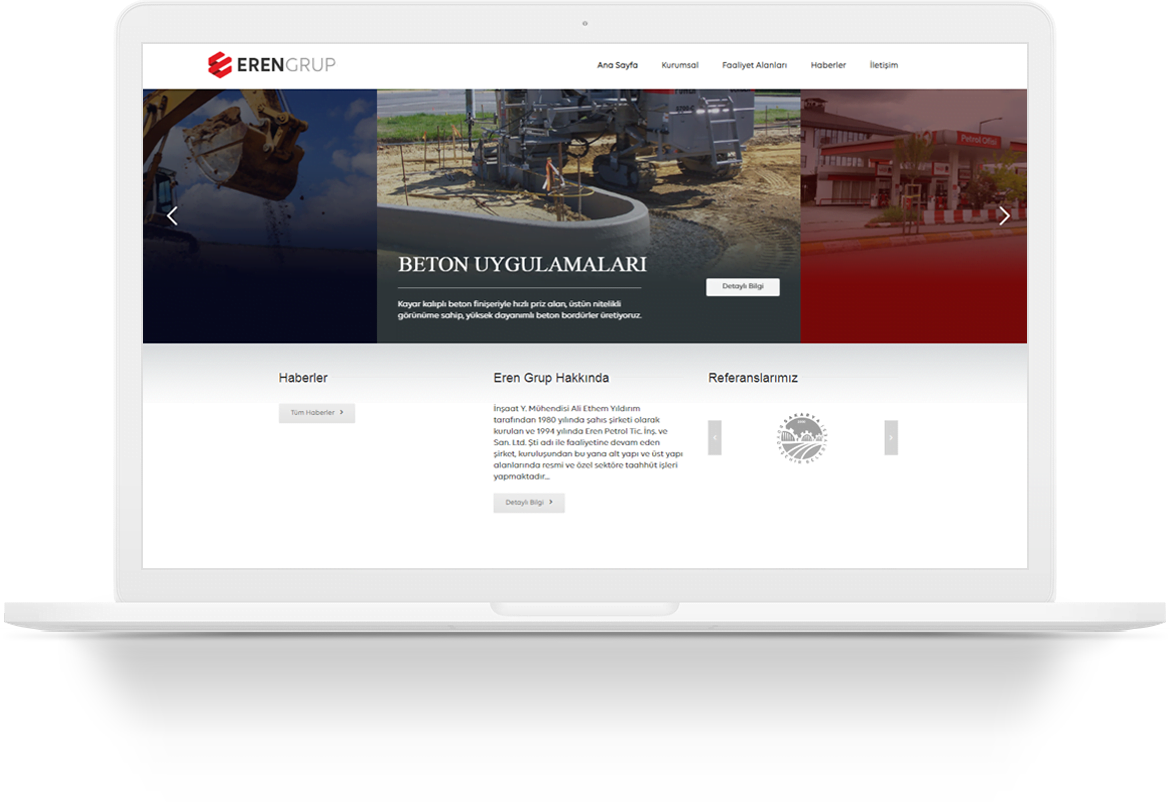Click the concrete paving machine photo

tap(588, 160)
